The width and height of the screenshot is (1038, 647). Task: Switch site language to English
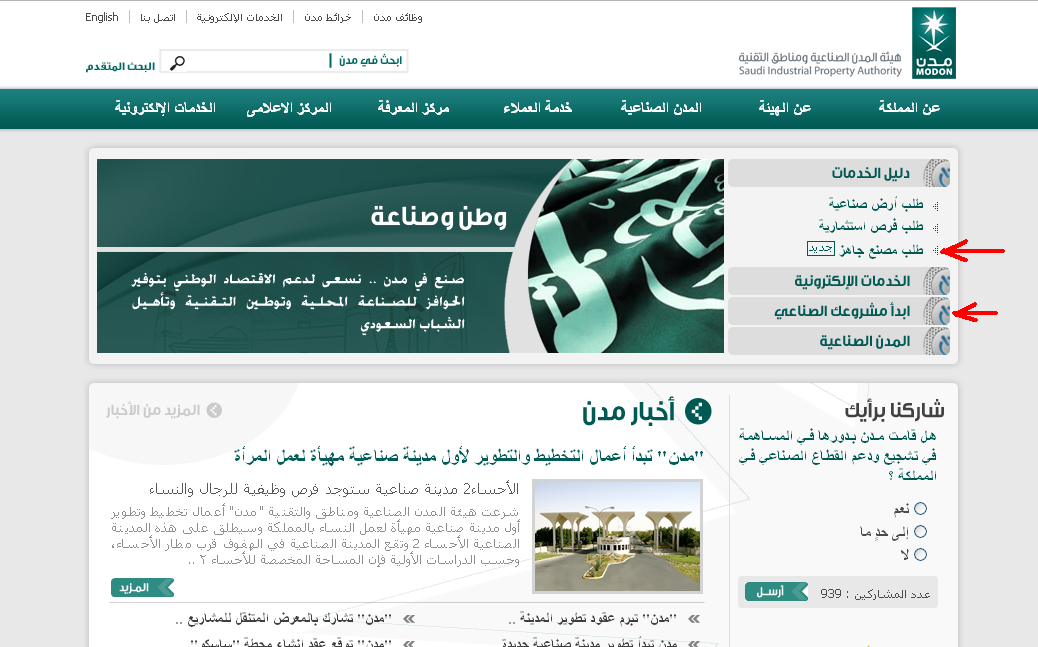pyautogui.click(x=101, y=17)
